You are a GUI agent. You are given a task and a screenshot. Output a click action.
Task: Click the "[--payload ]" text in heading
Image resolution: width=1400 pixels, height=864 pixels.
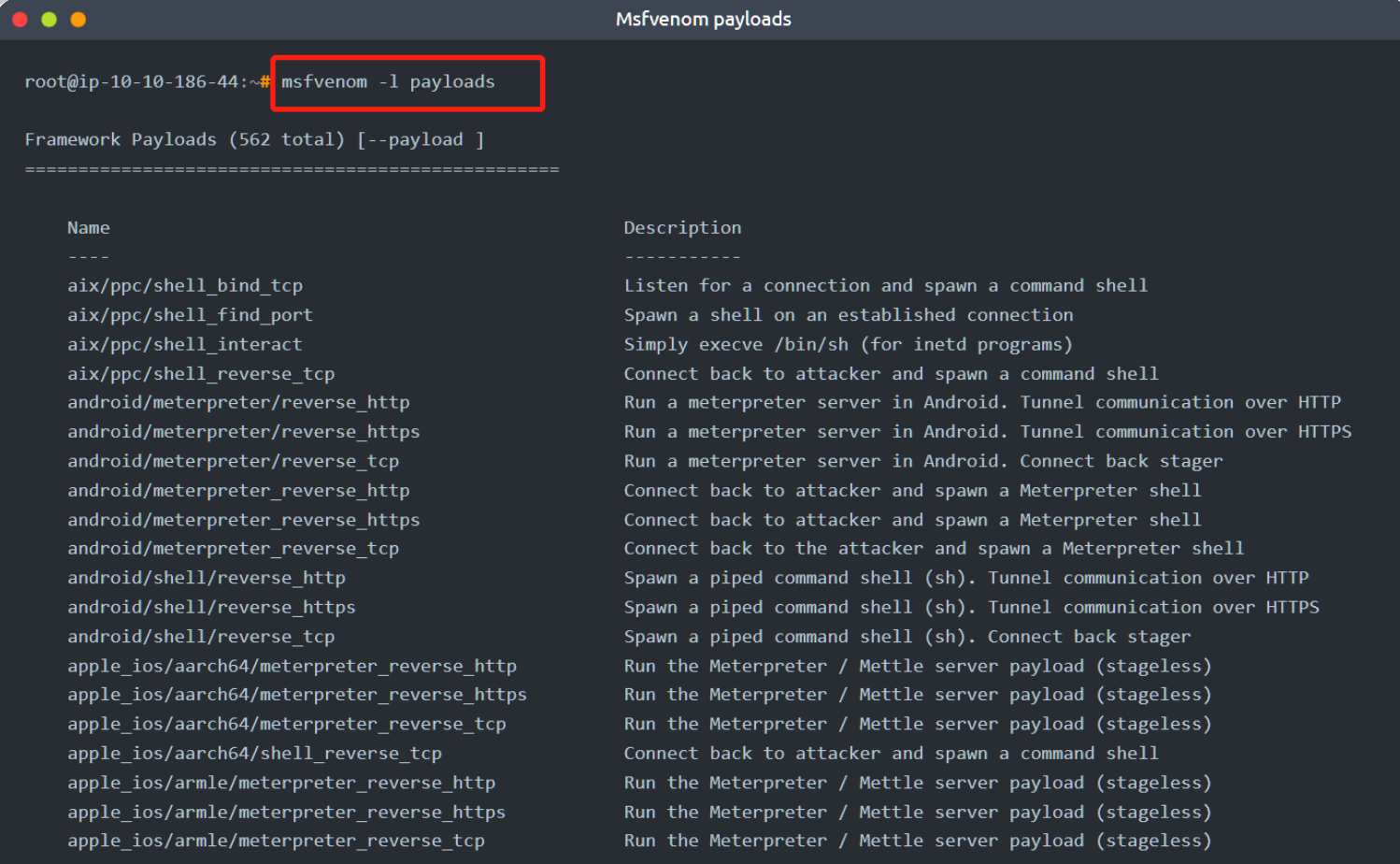click(421, 140)
